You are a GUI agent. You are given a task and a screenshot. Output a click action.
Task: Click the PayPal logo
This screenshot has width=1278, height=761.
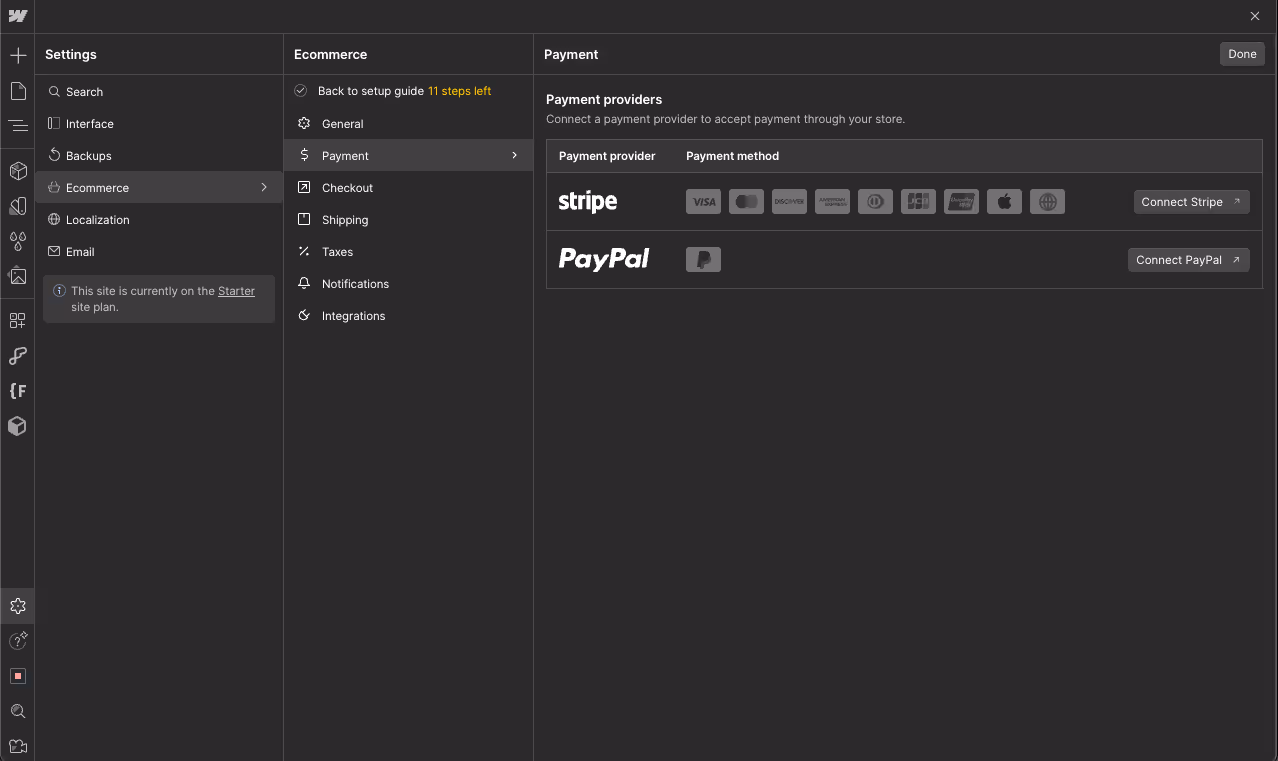coord(604,259)
